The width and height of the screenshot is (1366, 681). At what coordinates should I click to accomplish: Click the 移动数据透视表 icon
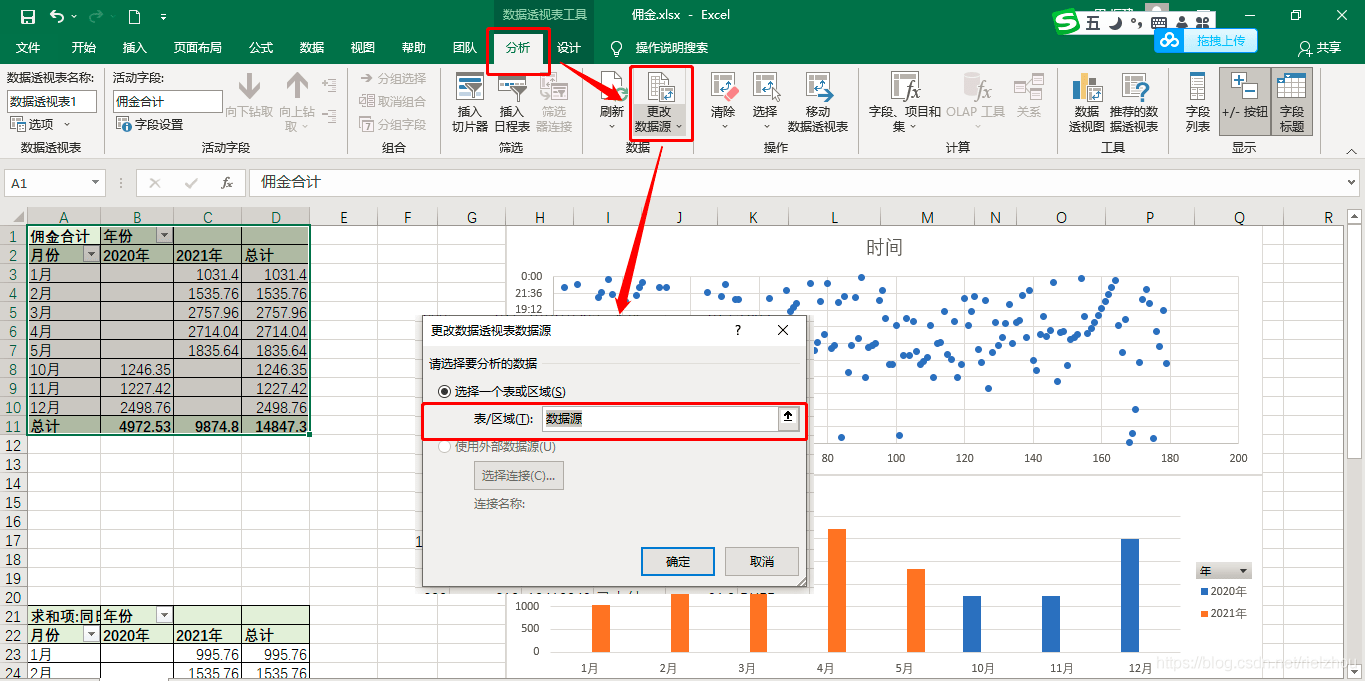pyautogui.click(x=818, y=100)
